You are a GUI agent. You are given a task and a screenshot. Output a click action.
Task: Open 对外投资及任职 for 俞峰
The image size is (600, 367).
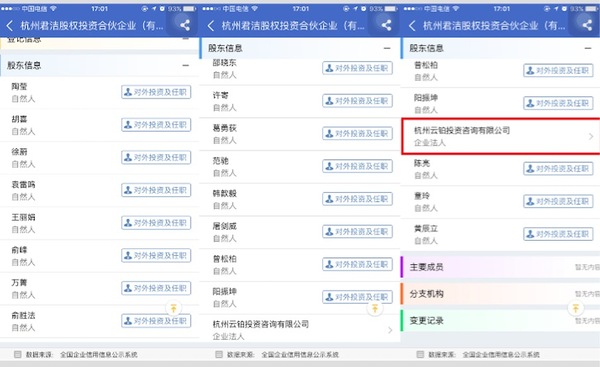point(156,256)
